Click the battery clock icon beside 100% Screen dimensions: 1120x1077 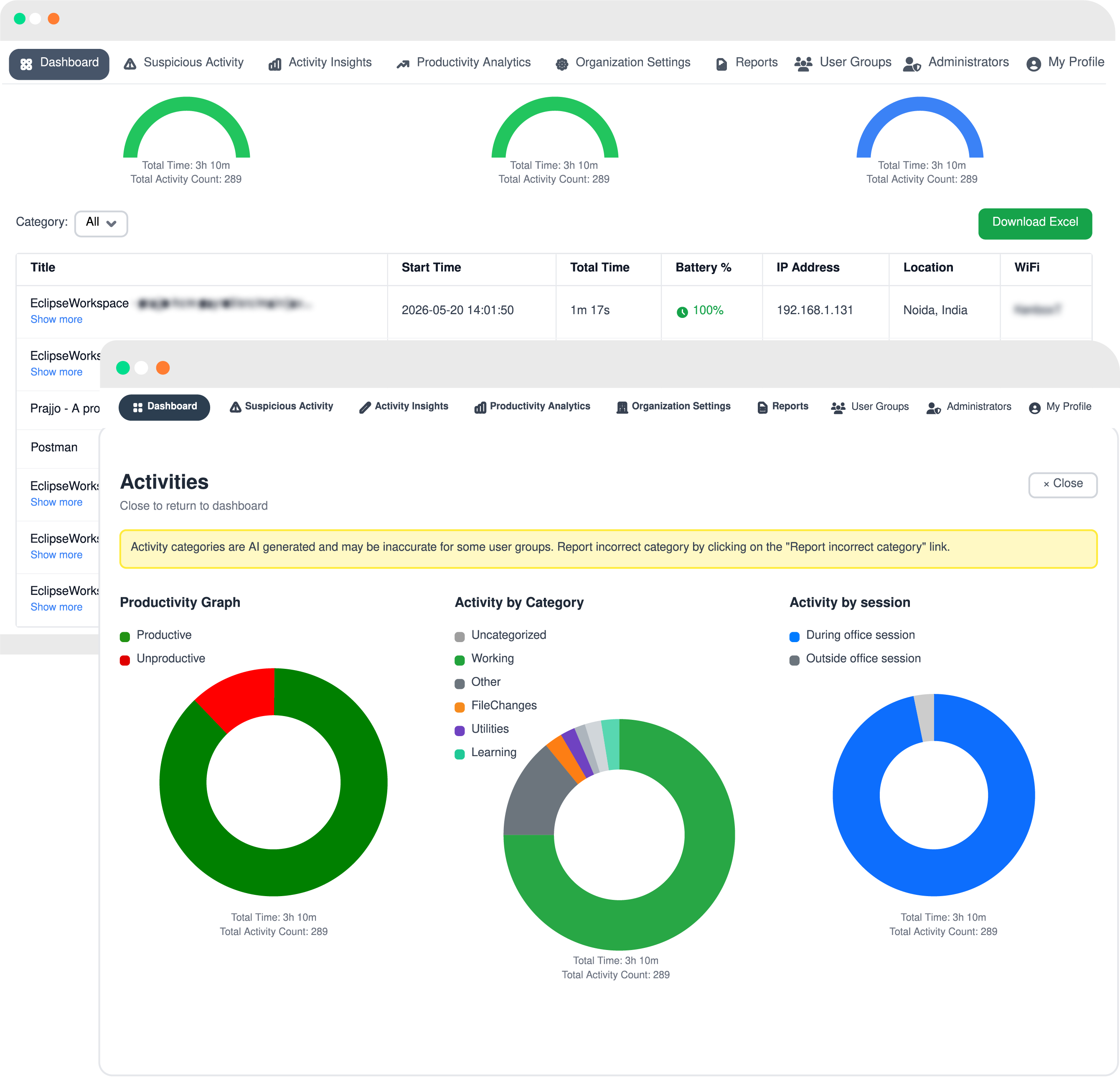coord(682,312)
